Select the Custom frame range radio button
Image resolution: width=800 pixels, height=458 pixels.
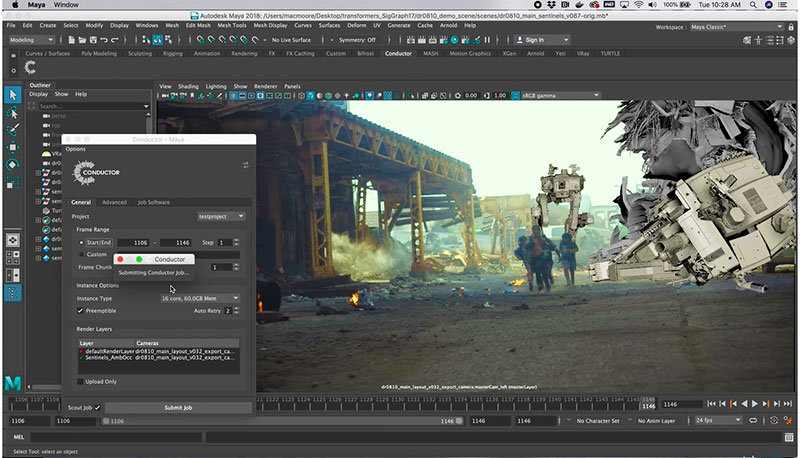point(81,254)
